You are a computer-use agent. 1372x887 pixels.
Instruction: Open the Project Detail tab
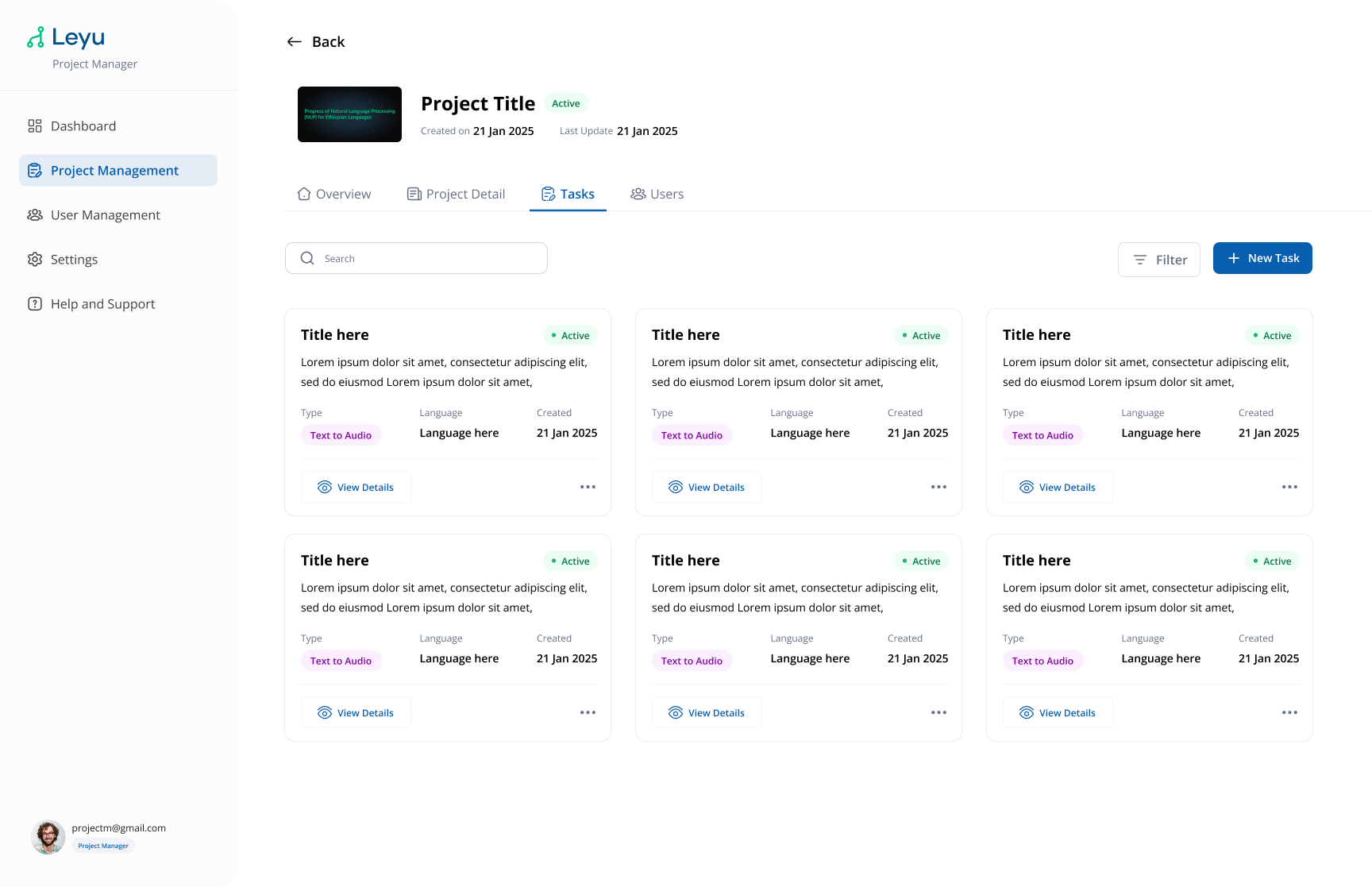pos(456,195)
